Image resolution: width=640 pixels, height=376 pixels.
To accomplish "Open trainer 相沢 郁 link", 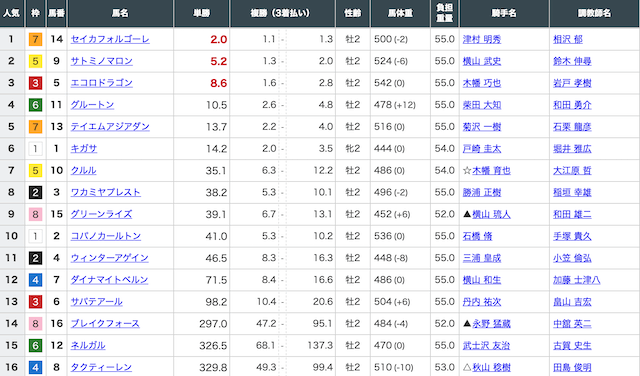I will (568, 39).
